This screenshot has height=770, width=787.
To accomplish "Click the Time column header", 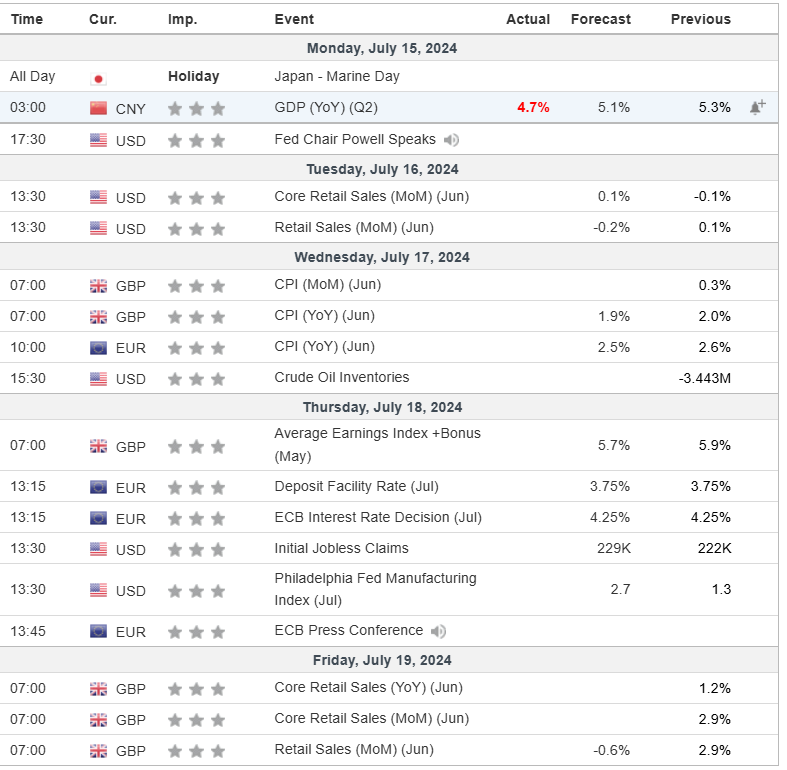I will click(27, 19).
